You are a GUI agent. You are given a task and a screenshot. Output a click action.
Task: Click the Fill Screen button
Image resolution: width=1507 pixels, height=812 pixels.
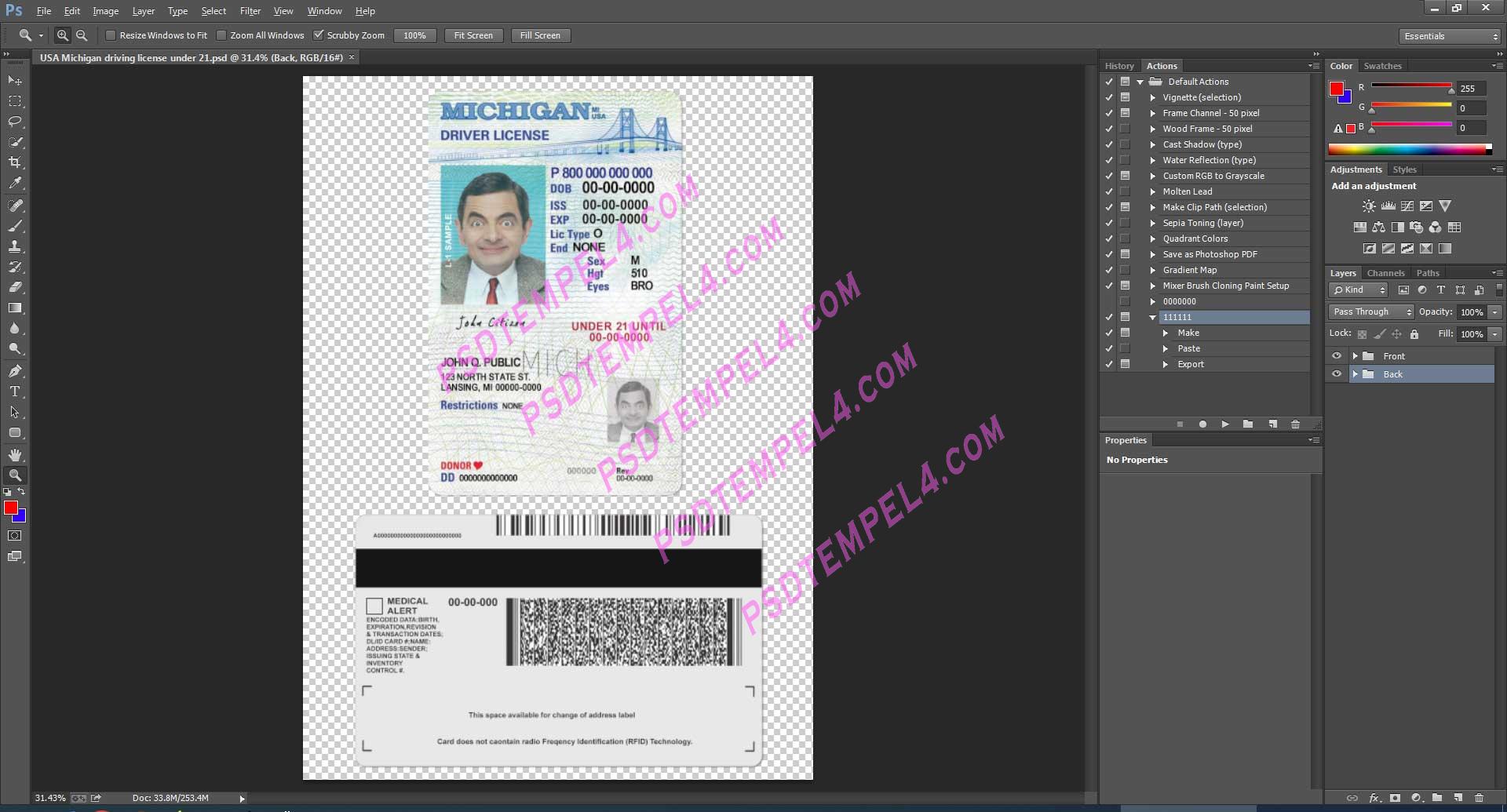click(x=540, y=35)
